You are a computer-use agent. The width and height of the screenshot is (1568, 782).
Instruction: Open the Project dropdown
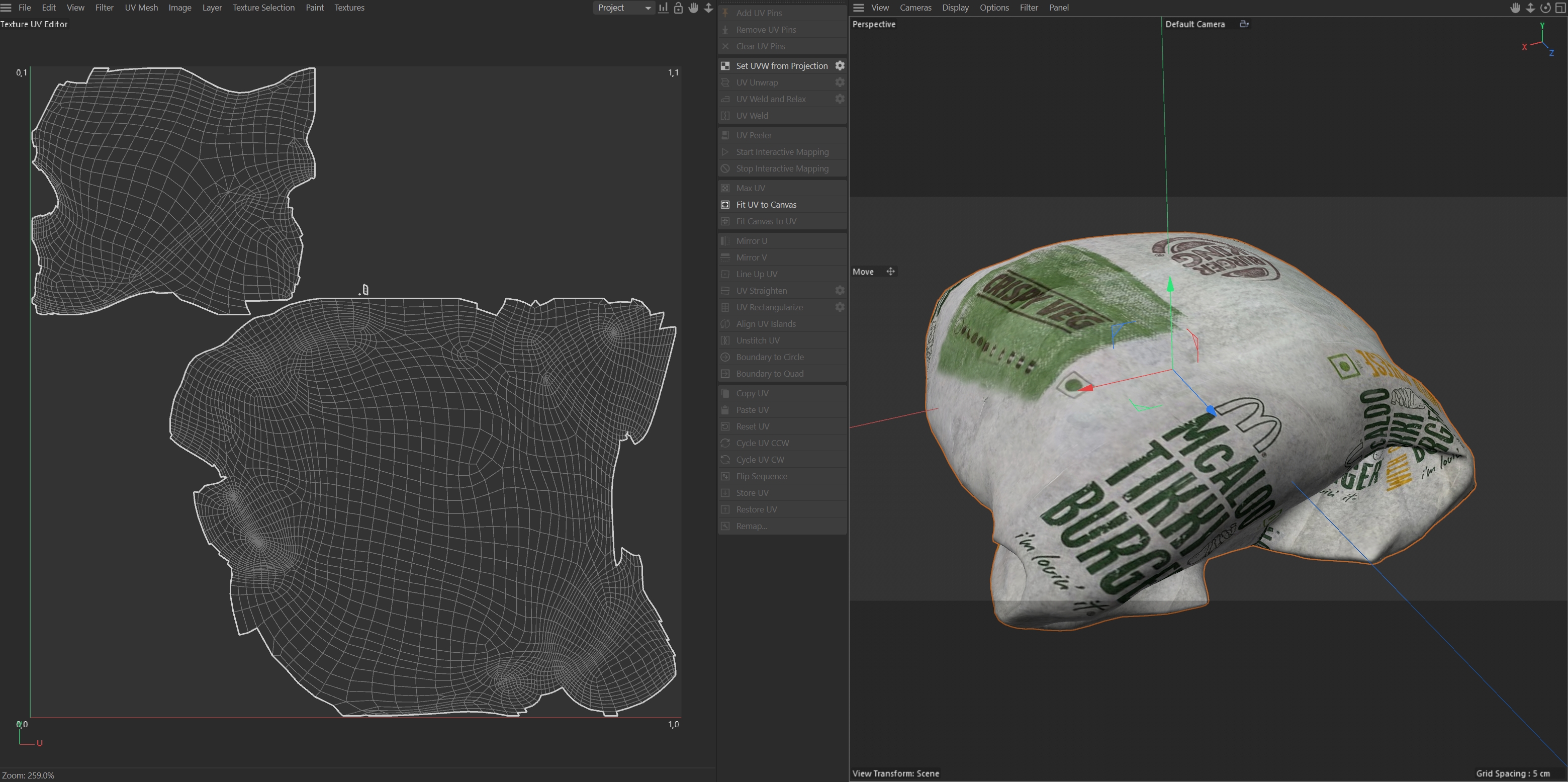623,8
